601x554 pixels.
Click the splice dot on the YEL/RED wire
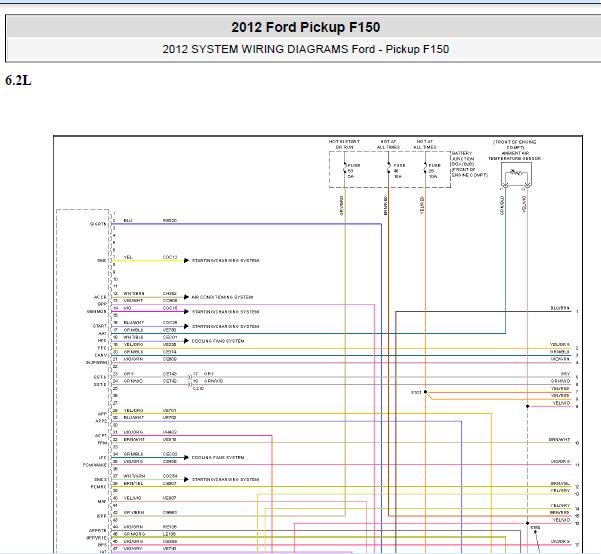tap(425, 392)
